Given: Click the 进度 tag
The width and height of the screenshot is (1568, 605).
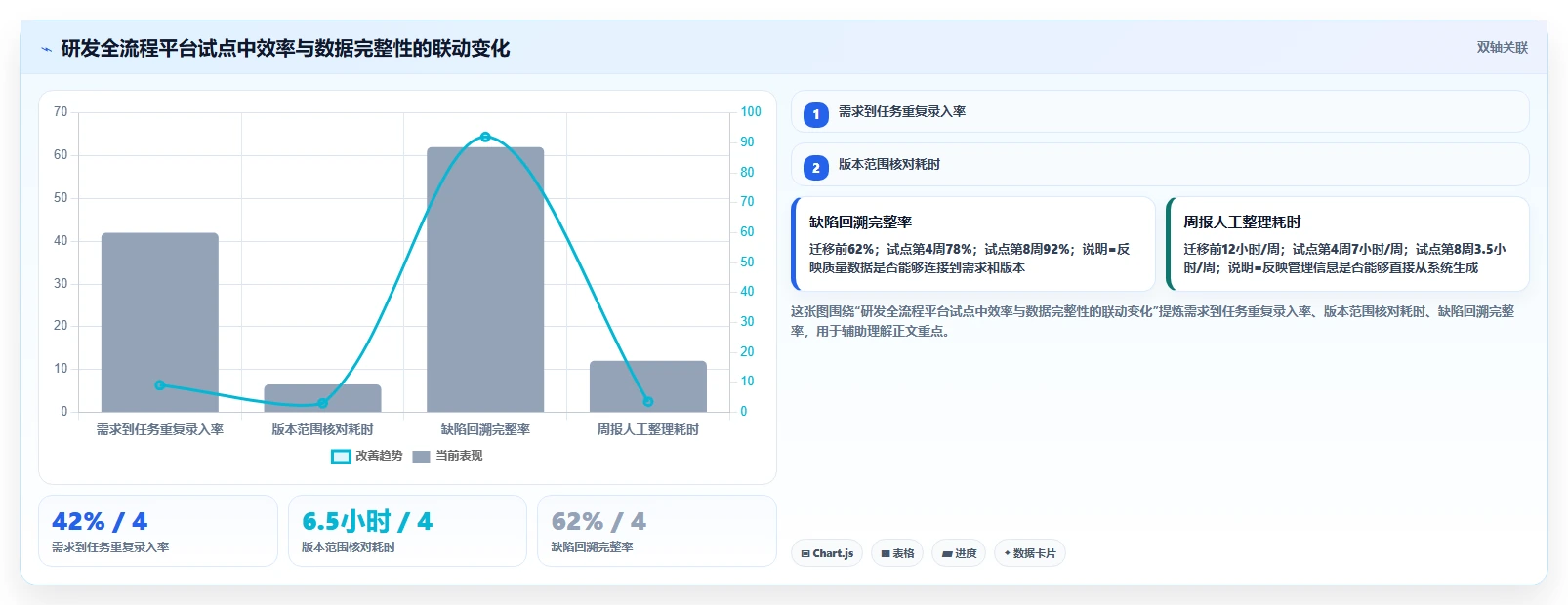Looking at the screenshot, I should pos(959,553).
